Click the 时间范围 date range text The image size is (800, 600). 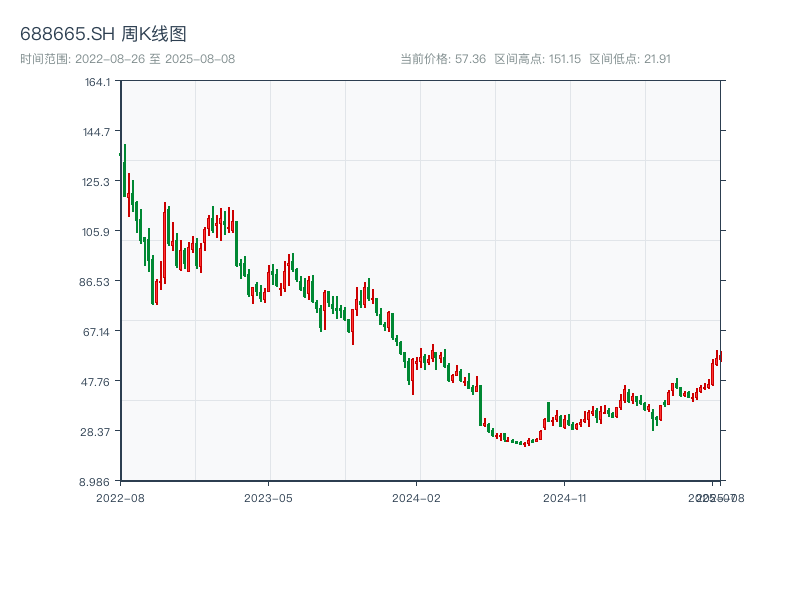pyautogui.click(x=127, y=59)
